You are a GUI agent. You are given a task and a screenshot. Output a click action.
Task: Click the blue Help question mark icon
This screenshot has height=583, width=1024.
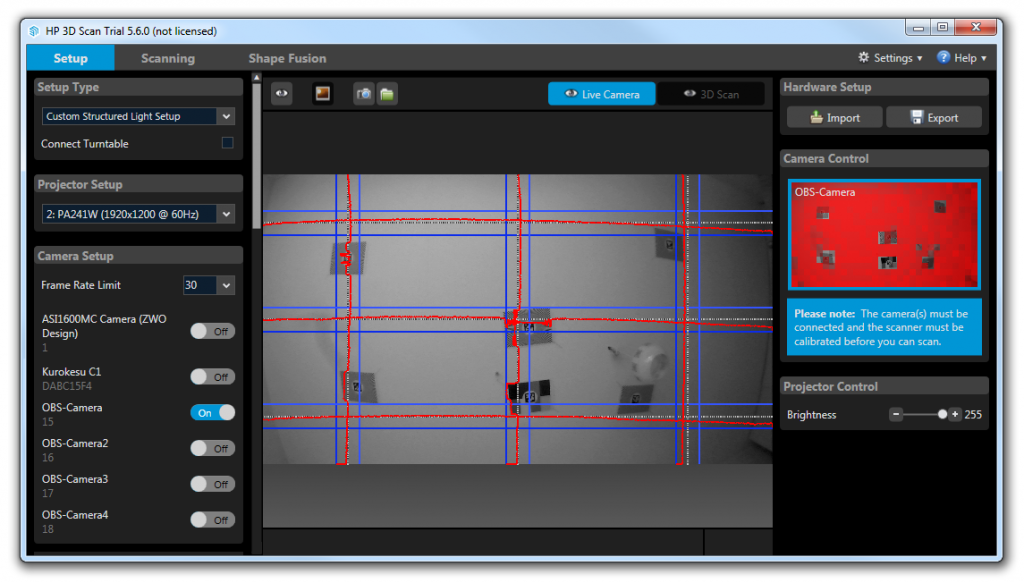tap(943, 57)
